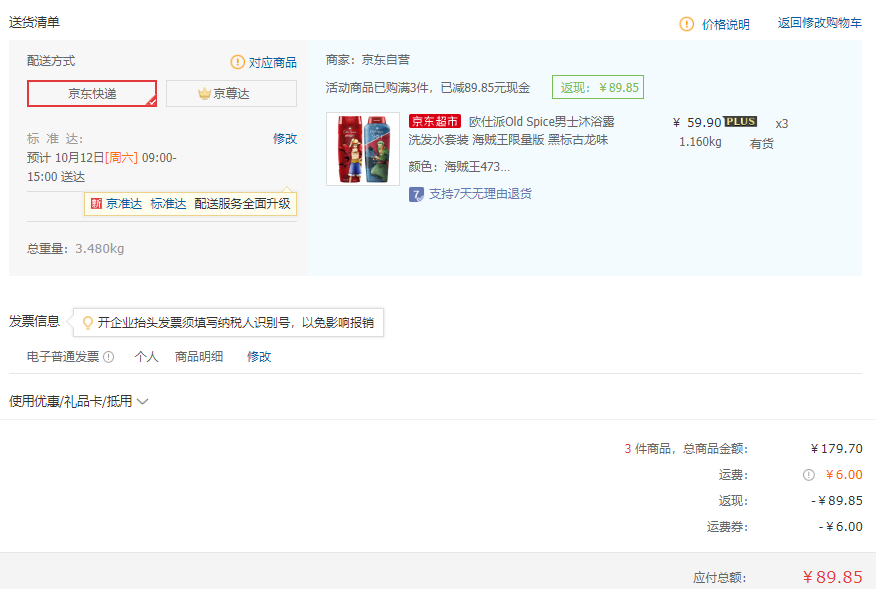This screenshot has width=876, height=589.
Task: Click the 预计 10月12日 delivery estimate text
Action: 102,167
